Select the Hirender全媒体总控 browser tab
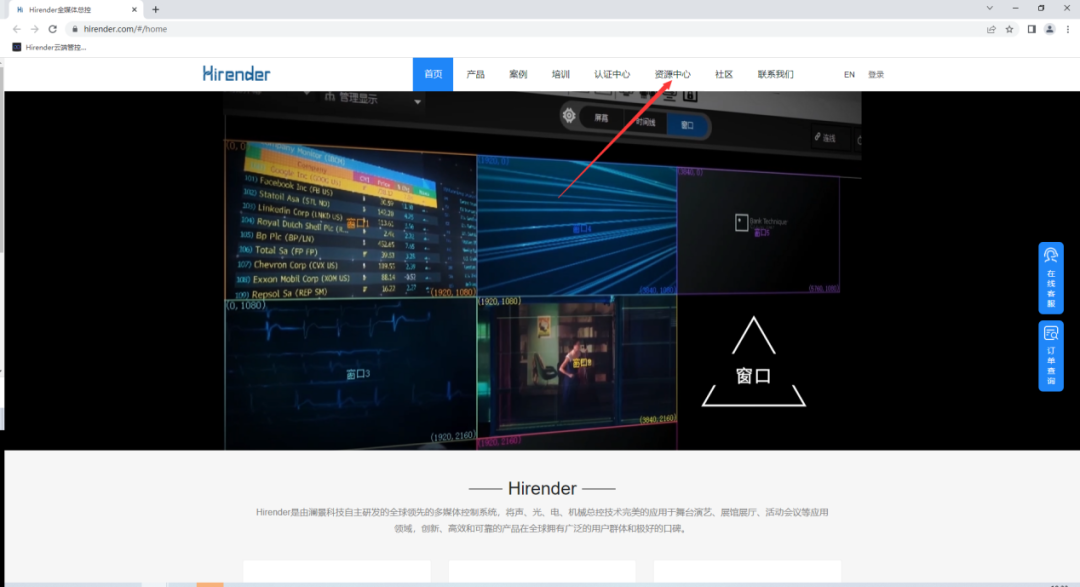 (76, 10)
